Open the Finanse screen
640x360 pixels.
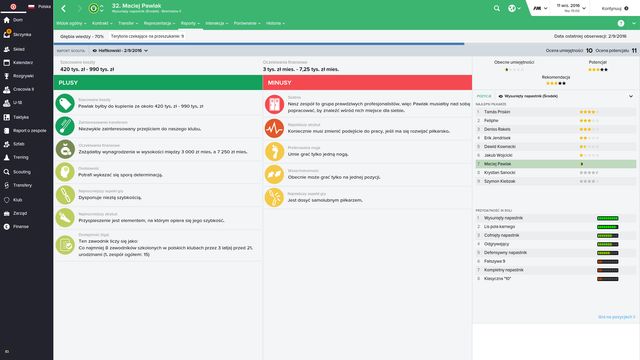coord(16,227)
